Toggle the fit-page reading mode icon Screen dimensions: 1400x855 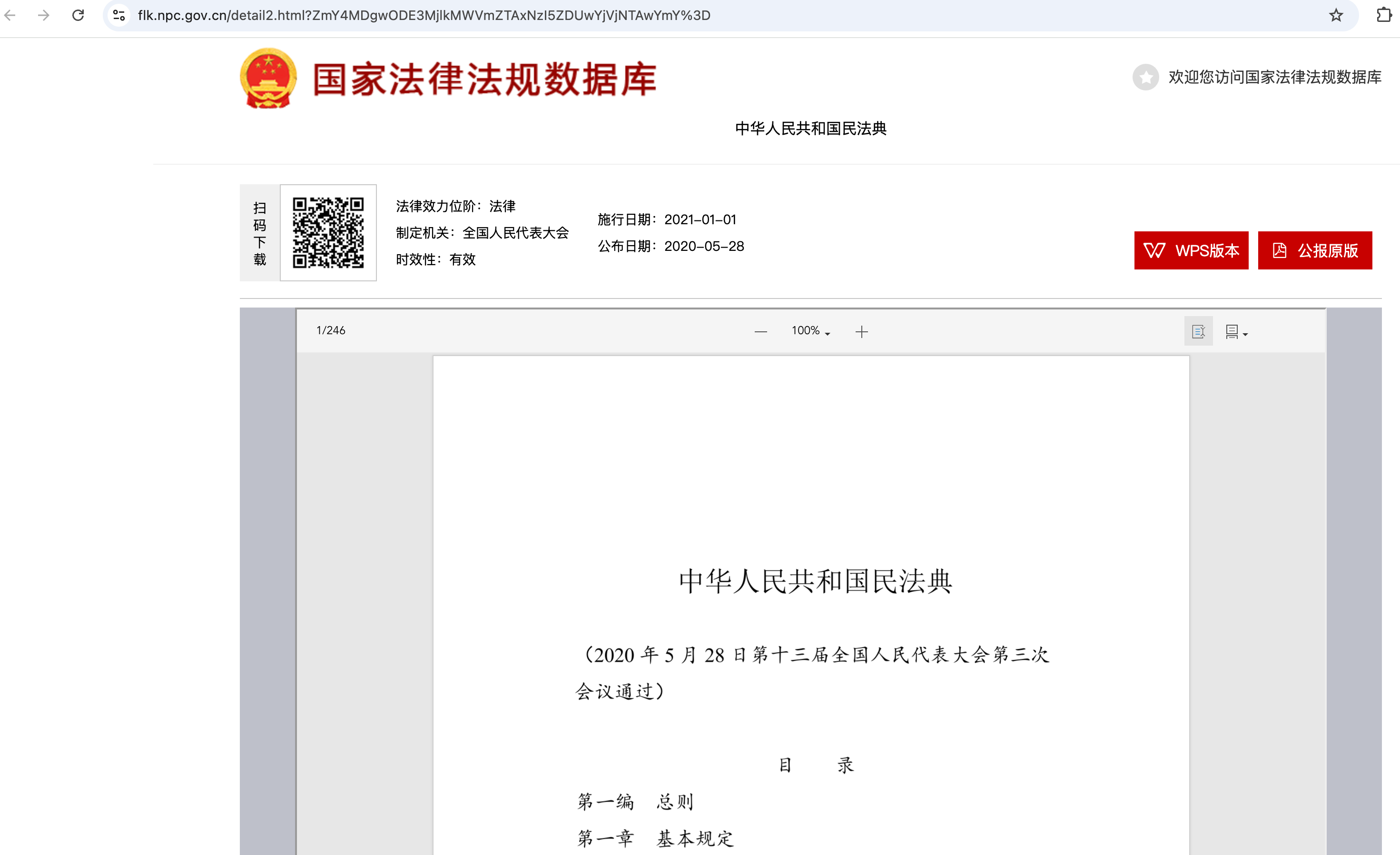(1198, 331)
